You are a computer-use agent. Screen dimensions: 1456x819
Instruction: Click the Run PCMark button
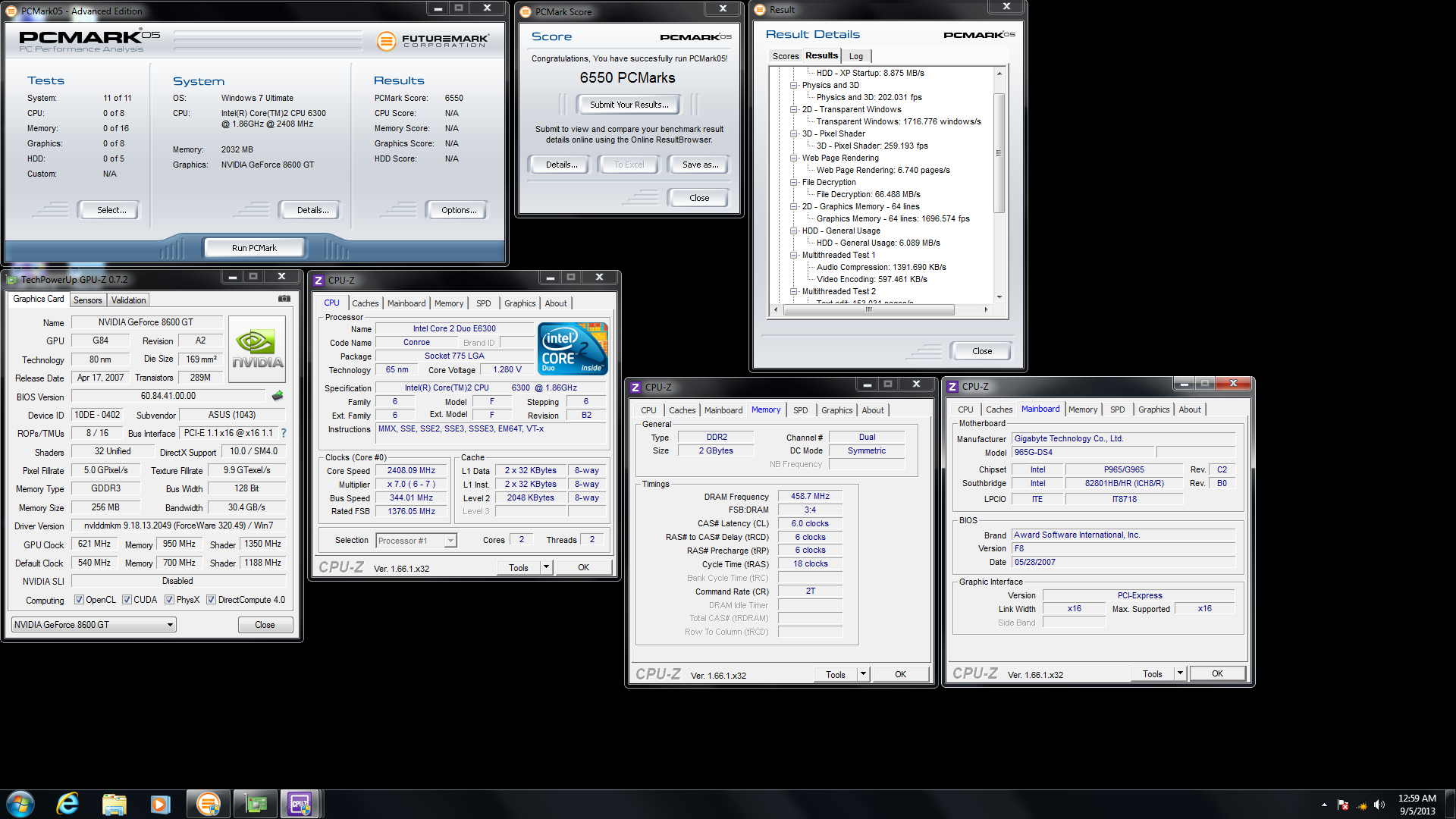tap(254, 248)
